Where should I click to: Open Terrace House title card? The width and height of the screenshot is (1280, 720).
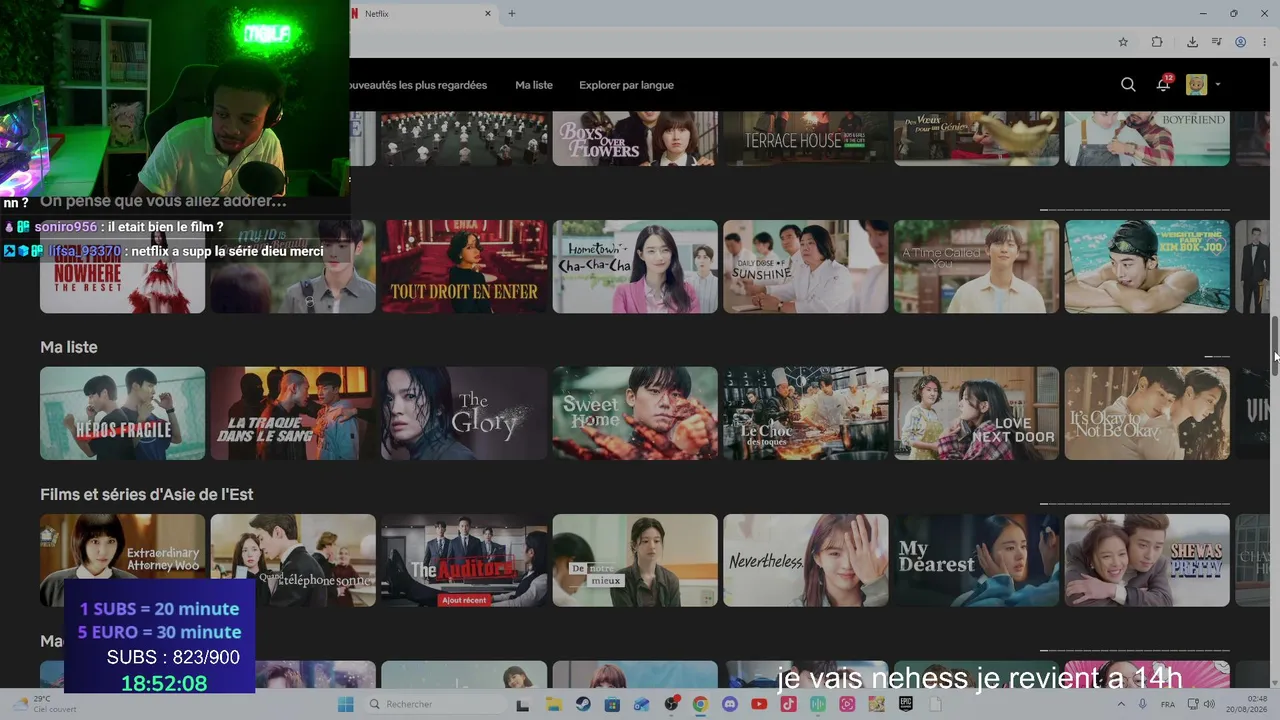tap(805, 138)
